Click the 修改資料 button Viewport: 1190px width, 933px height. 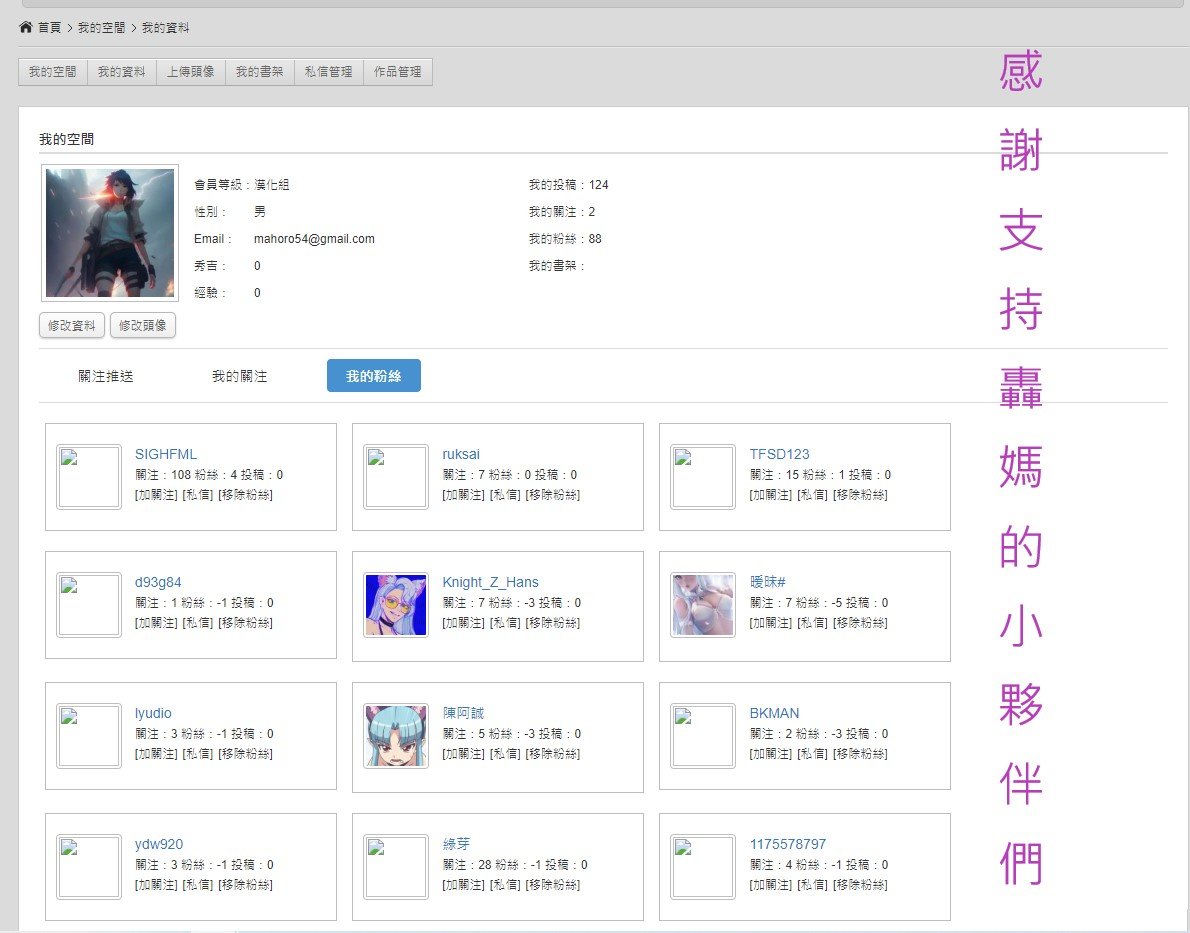coord(72,325)
